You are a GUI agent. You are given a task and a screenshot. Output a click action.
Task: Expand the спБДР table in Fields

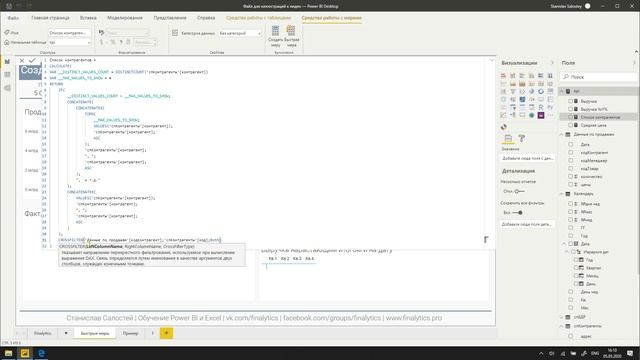click(x=562, y=317)
